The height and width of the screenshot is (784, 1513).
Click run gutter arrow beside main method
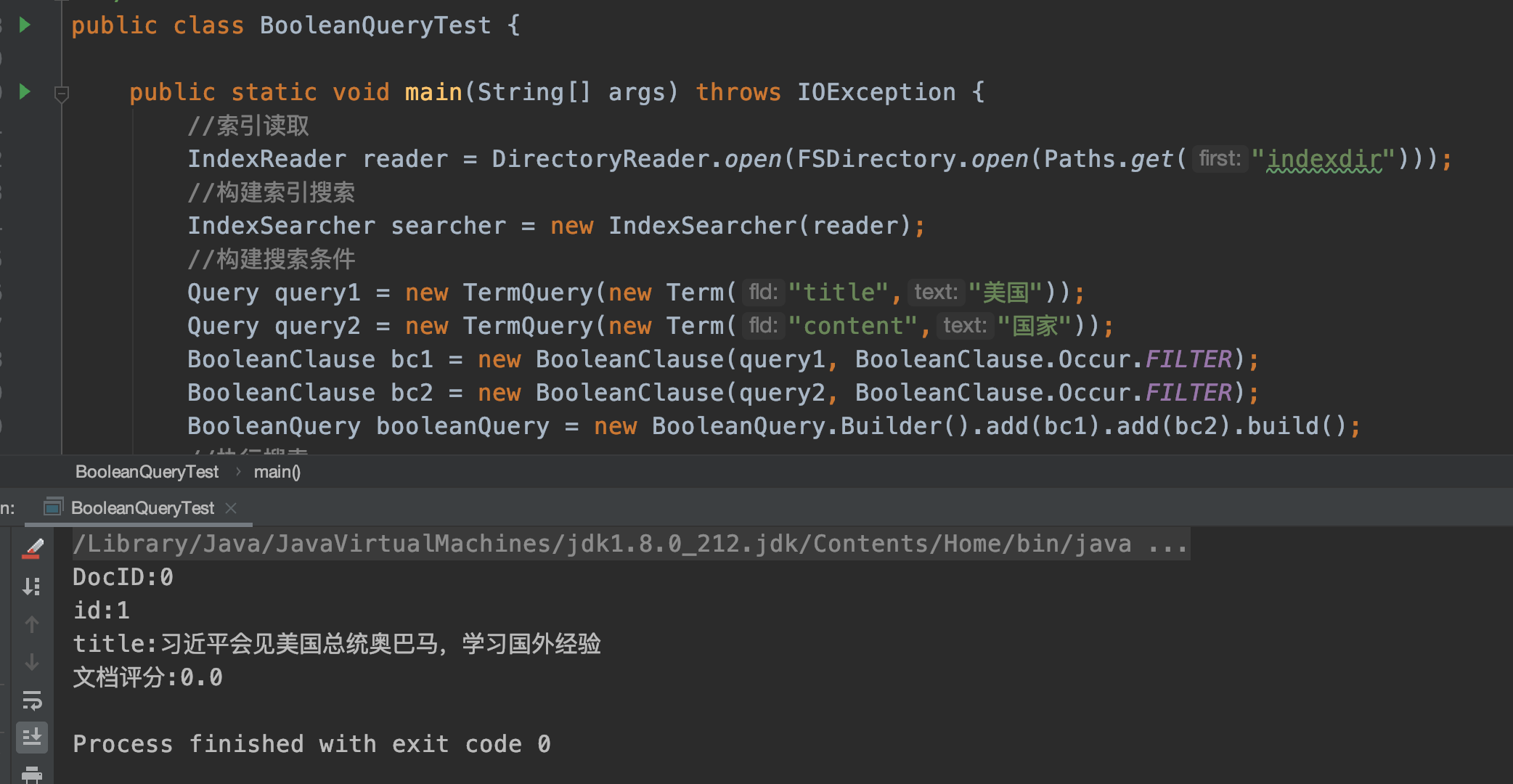pos(25,91)
